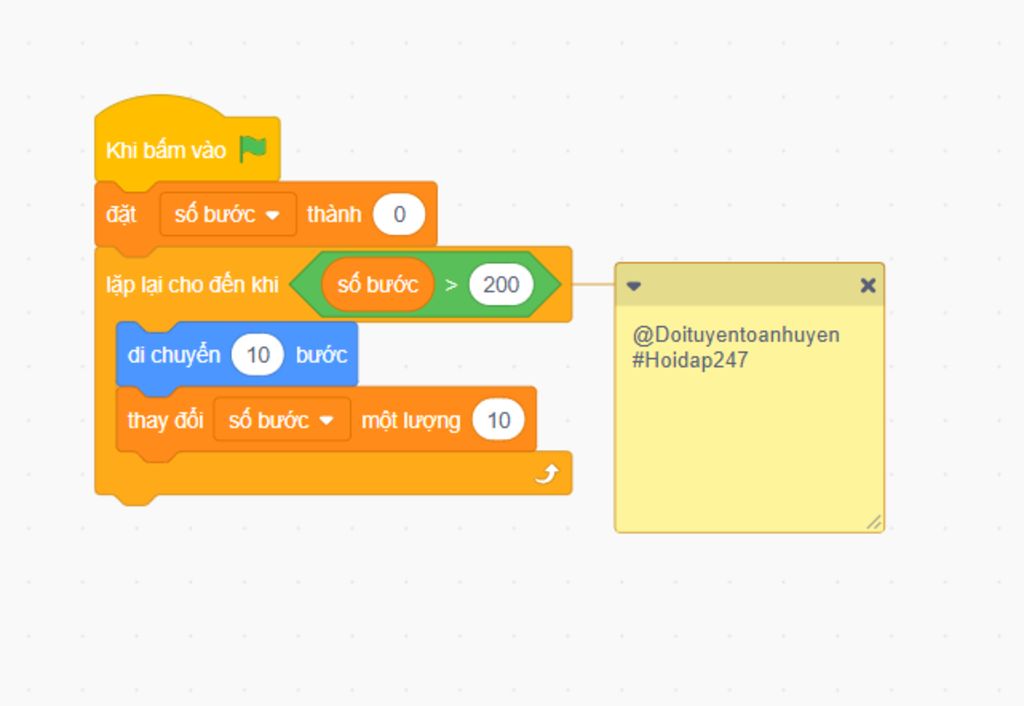1024x706 pixels.
Task: Click the 'lặp lại cho đến khi' label
Action: (x=192, y=285)
